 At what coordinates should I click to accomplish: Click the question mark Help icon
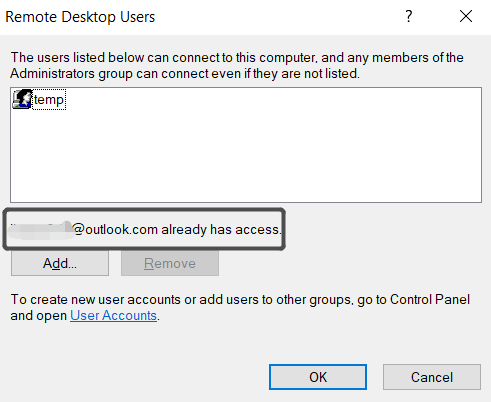coord(409,16)
